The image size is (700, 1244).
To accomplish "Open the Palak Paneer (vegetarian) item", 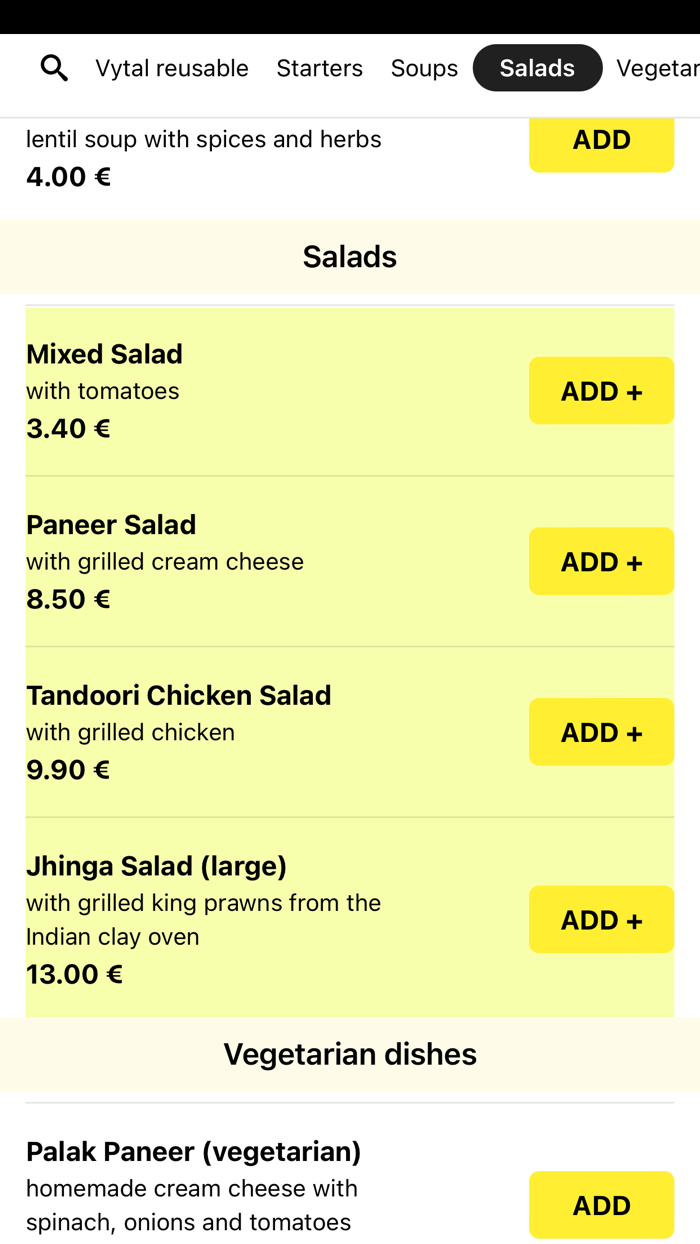I will 193,1151.
